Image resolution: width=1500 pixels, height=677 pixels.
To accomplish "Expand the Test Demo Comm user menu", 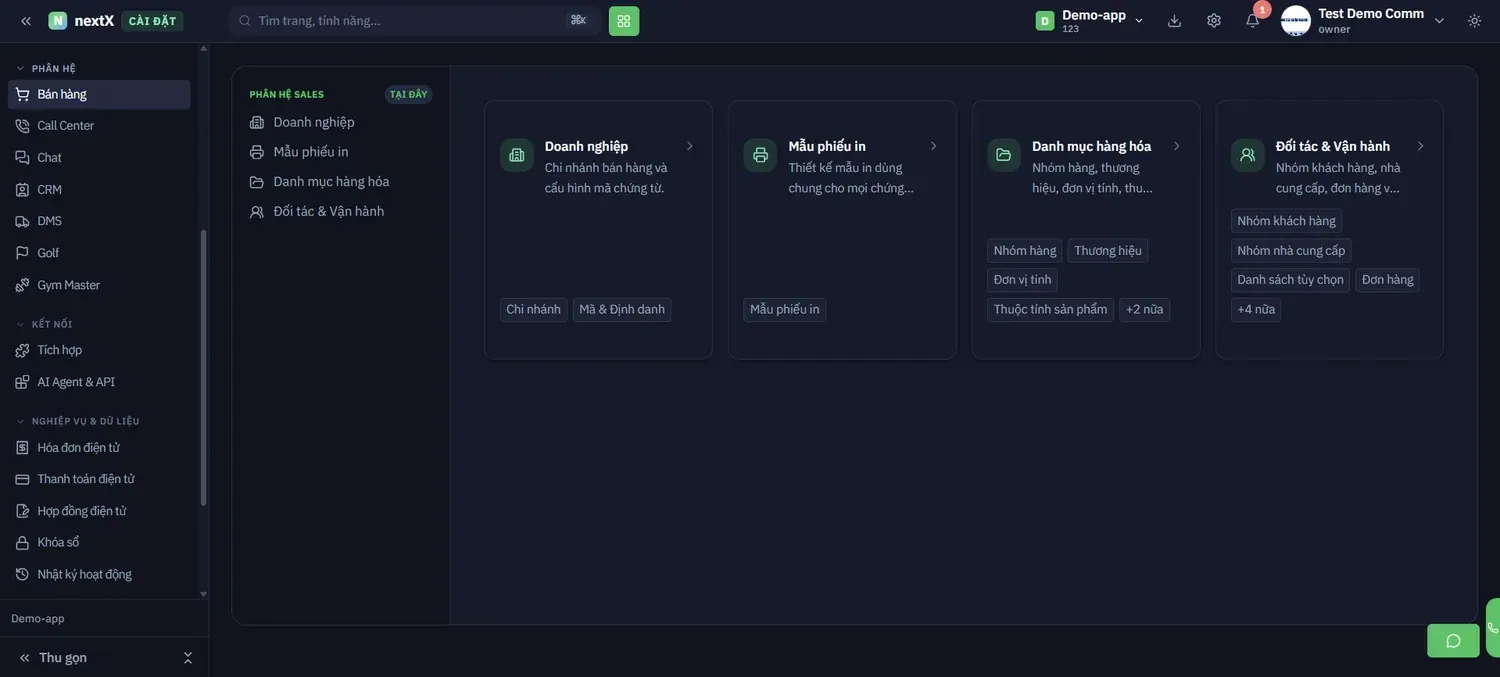I will tap(1364, 21).
